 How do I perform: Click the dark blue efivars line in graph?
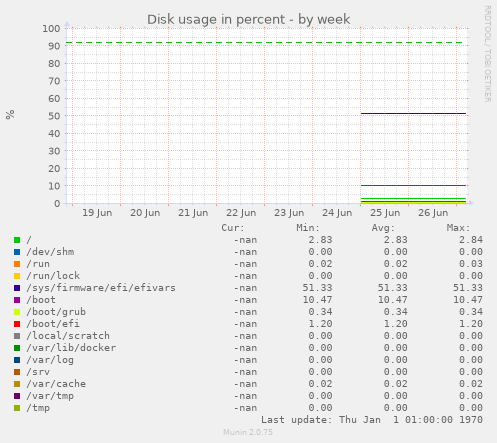[x=413, y=114]
